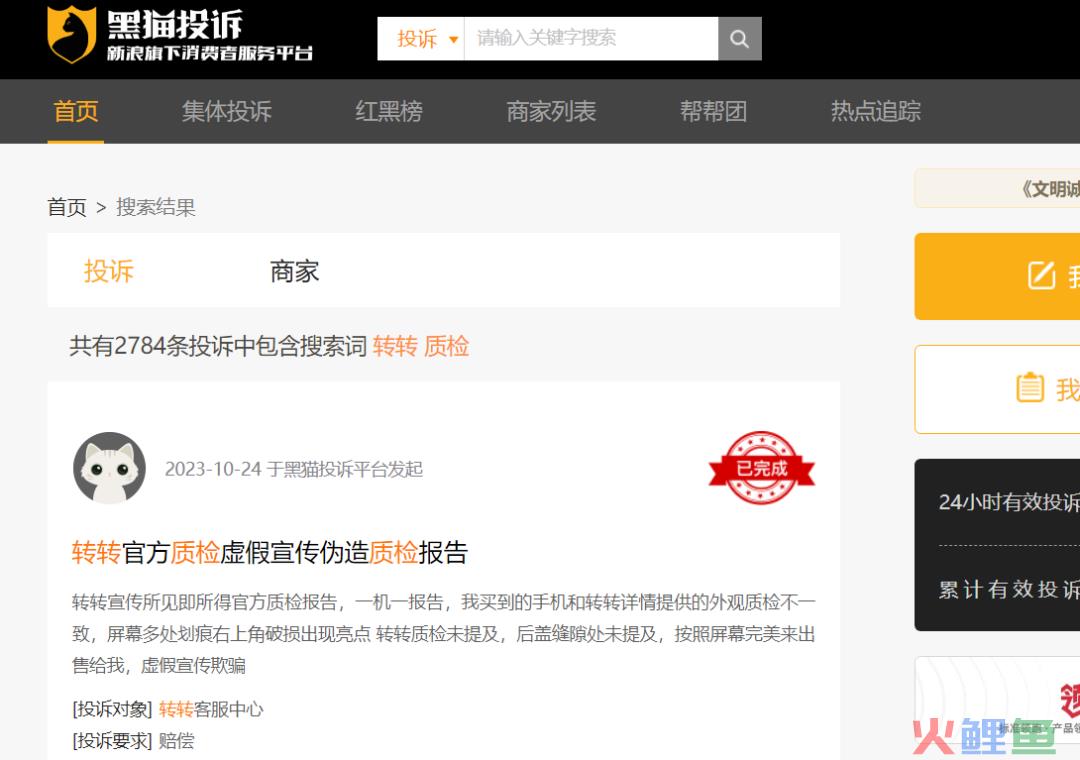The width and height of the screenshot is (1080, 760).
Task: Click the 累计有效投诉 statistic text
Action: 1009,590
